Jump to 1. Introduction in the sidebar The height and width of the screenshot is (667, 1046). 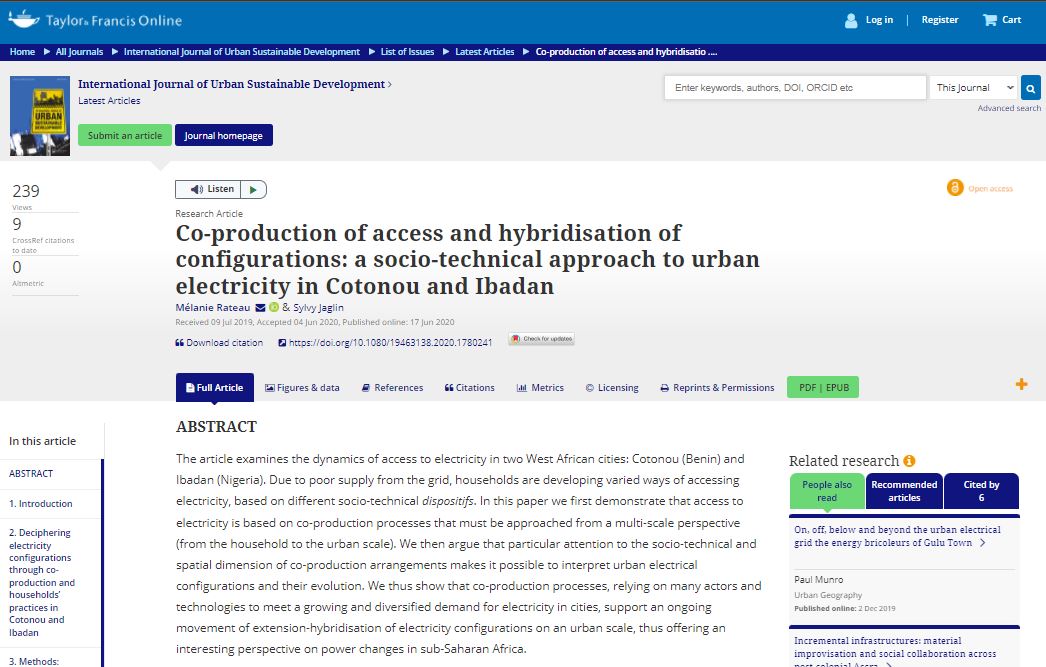coord(41,504)
